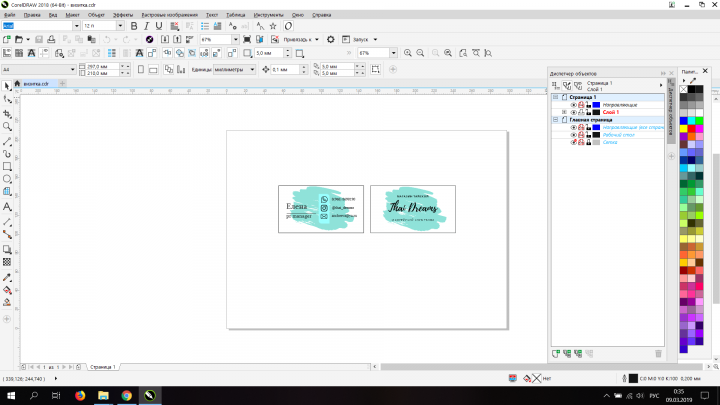
Task: Click the nudge distance 0,1 мм field
Action: (285, 69)
